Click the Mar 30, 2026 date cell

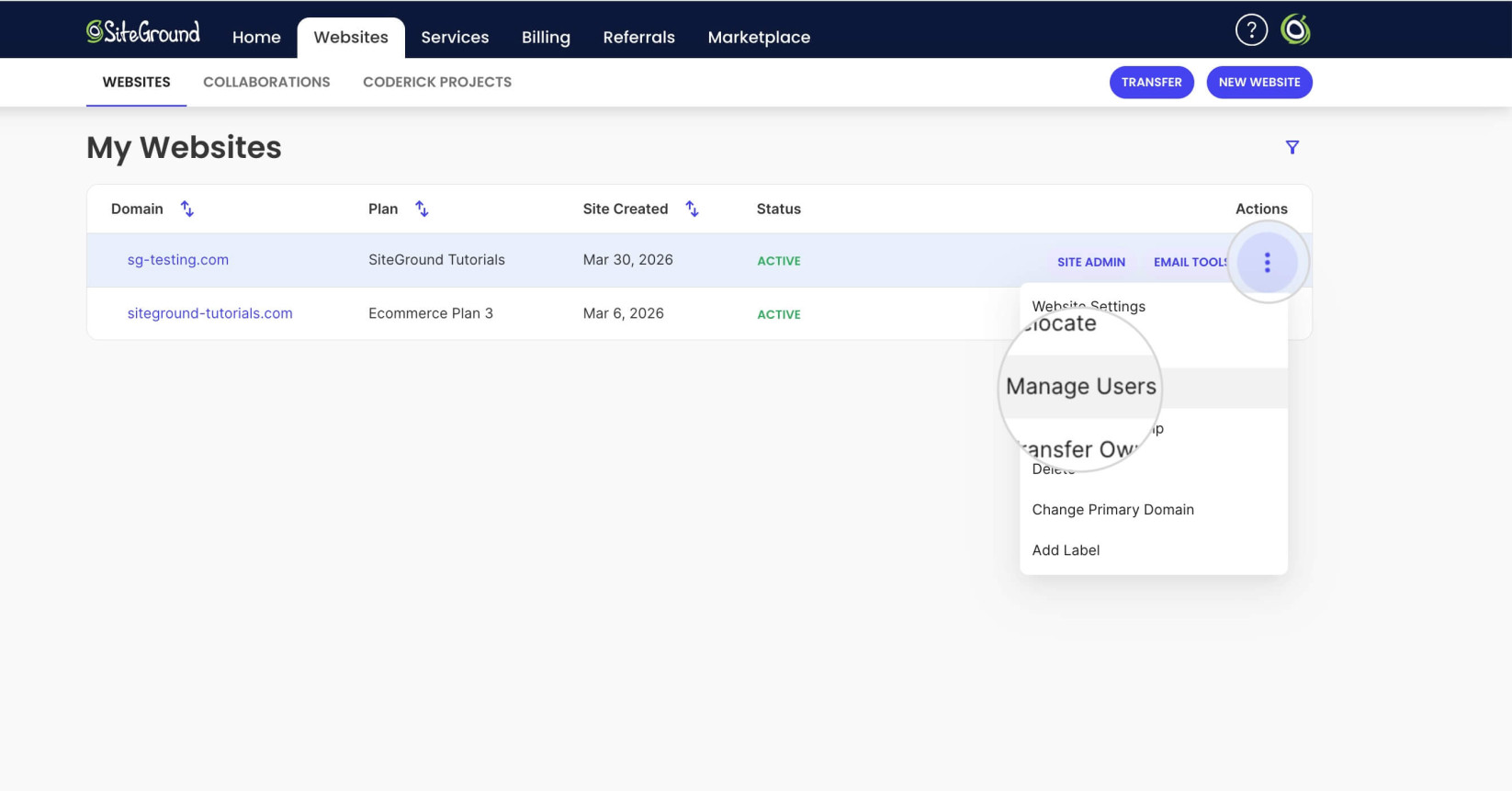[x=627, y=260]
